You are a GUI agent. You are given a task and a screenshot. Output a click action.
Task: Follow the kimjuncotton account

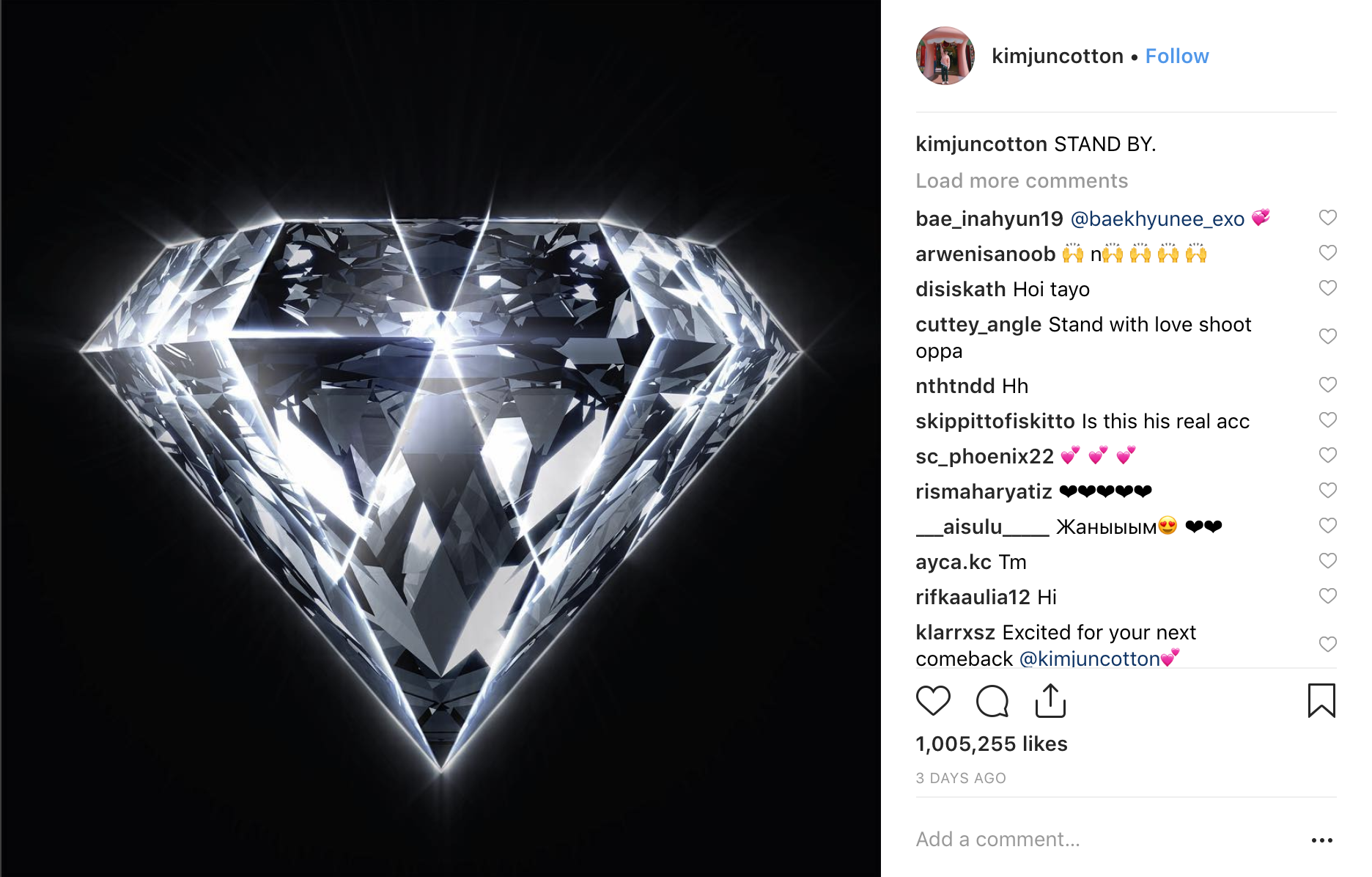coord(1176,56)
